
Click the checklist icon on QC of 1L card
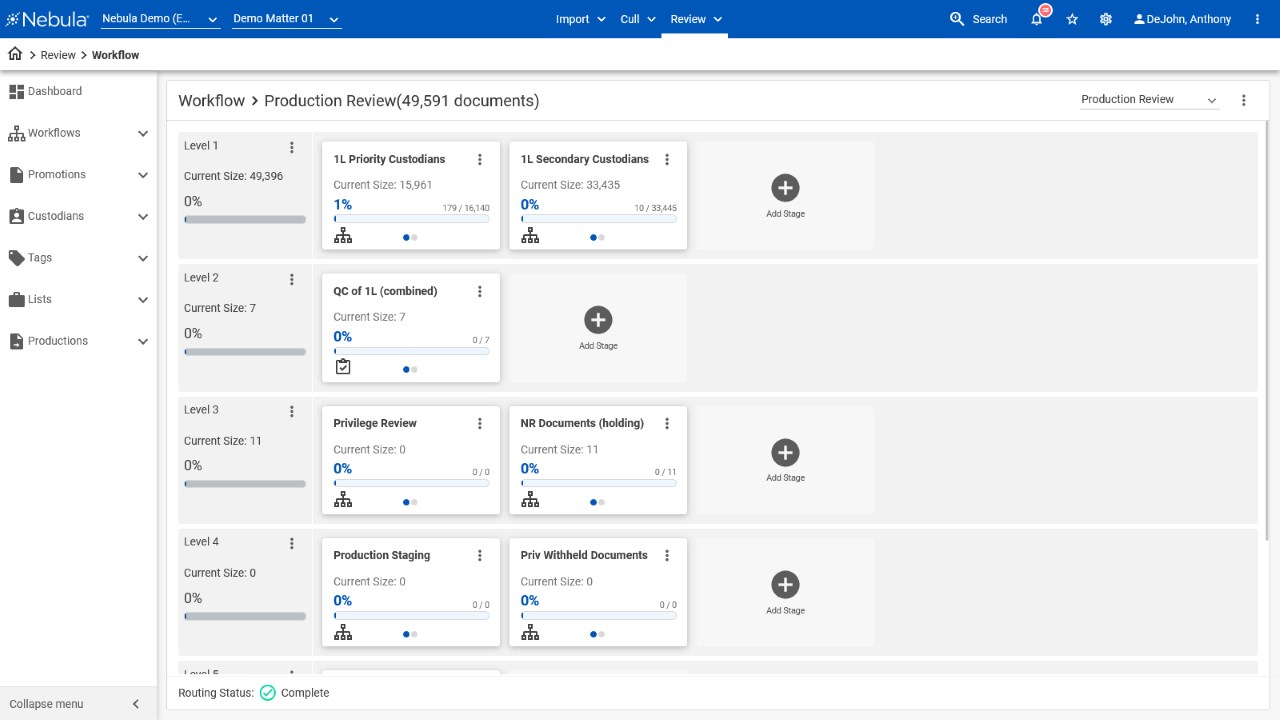tap(343, 367)
